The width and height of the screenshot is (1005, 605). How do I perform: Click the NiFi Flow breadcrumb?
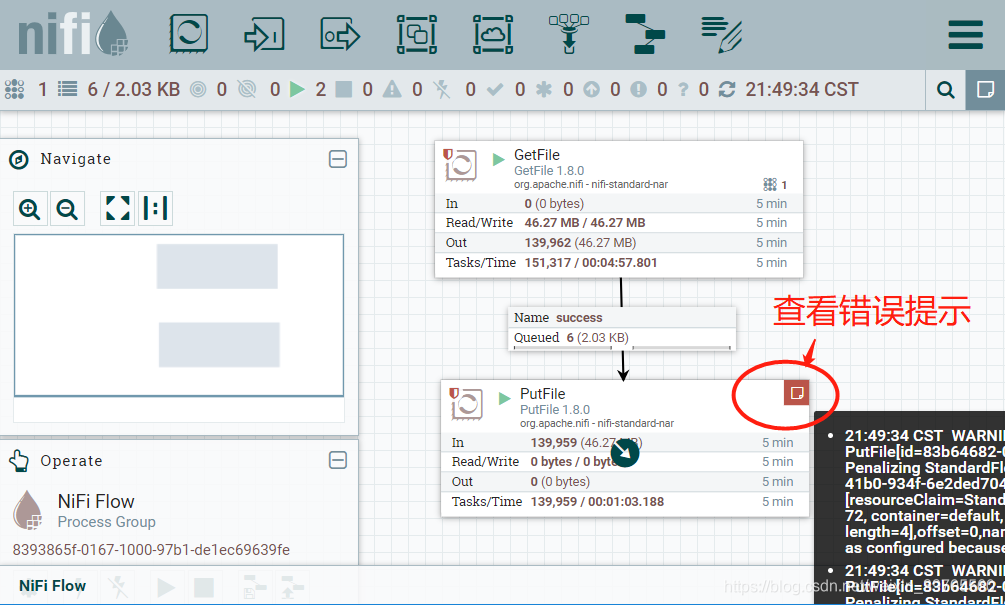pyautogui.click(x=53, y=586)
